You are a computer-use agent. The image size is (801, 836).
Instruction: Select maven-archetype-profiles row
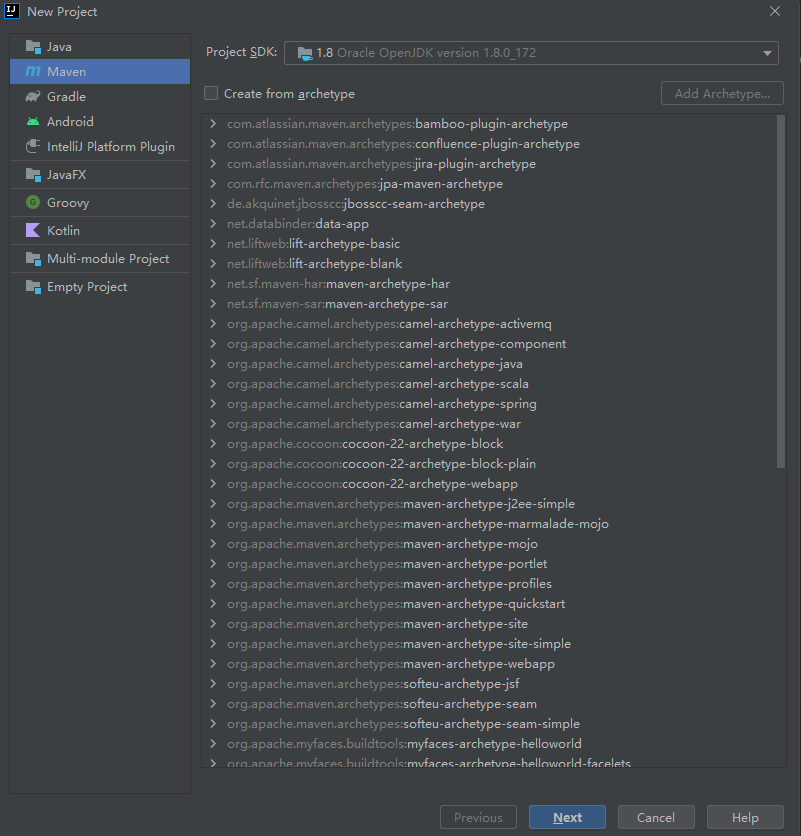coord(489,584)
